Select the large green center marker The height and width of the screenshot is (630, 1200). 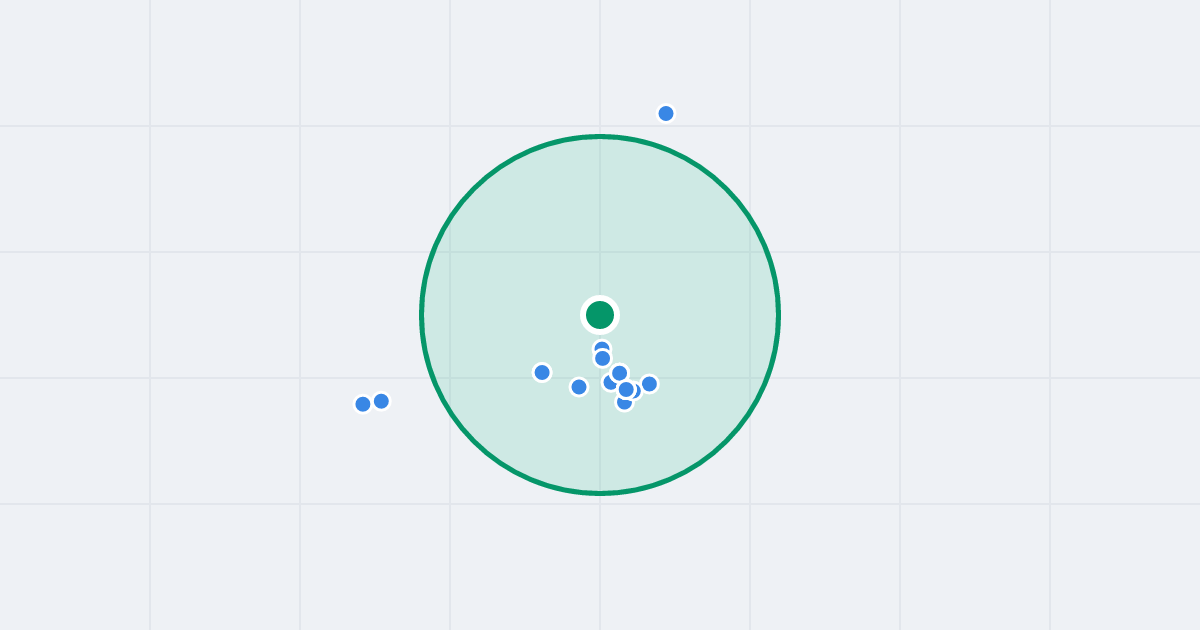click(600, 315)
